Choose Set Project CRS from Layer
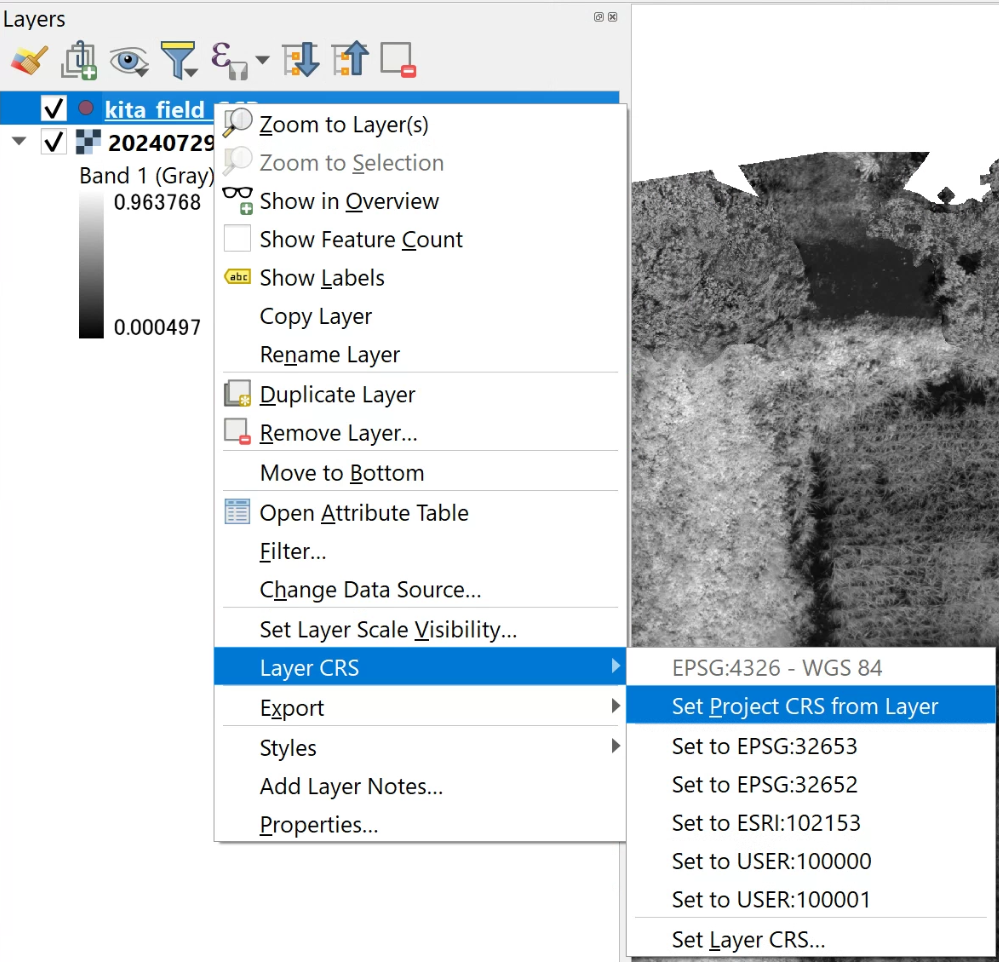The height and width of the screenshot is (962, 999). coord(810,705)
